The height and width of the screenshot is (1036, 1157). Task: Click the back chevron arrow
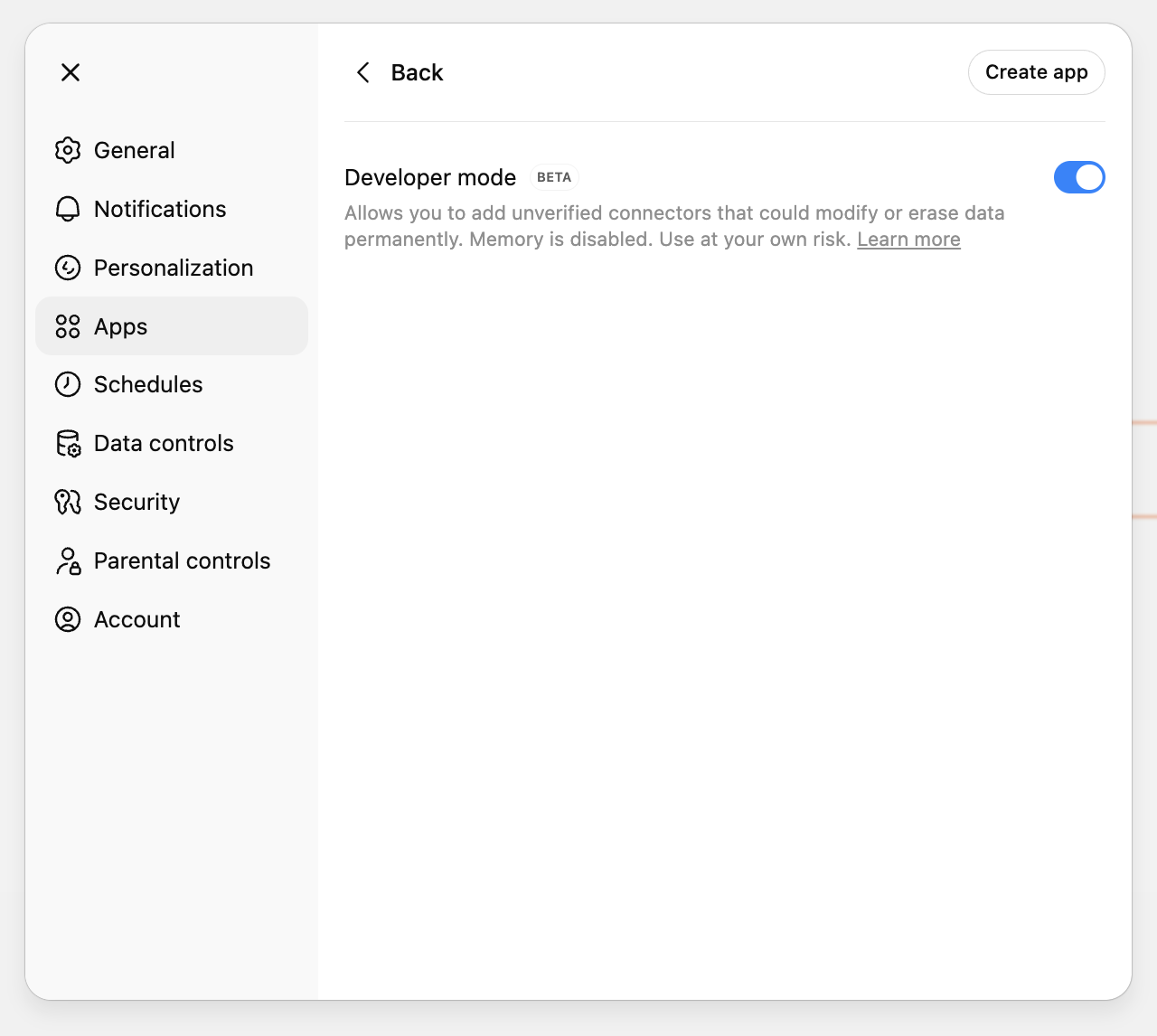pos(363,72)
